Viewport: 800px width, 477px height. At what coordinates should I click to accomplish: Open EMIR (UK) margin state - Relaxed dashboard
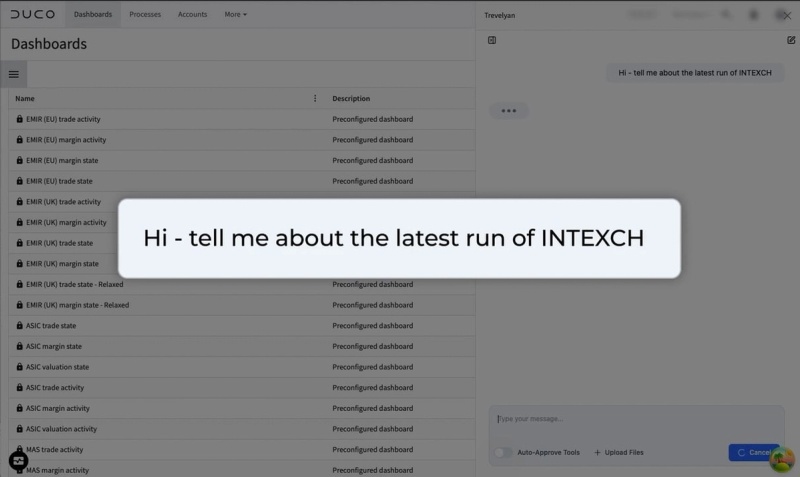click(x=78, y=305)
